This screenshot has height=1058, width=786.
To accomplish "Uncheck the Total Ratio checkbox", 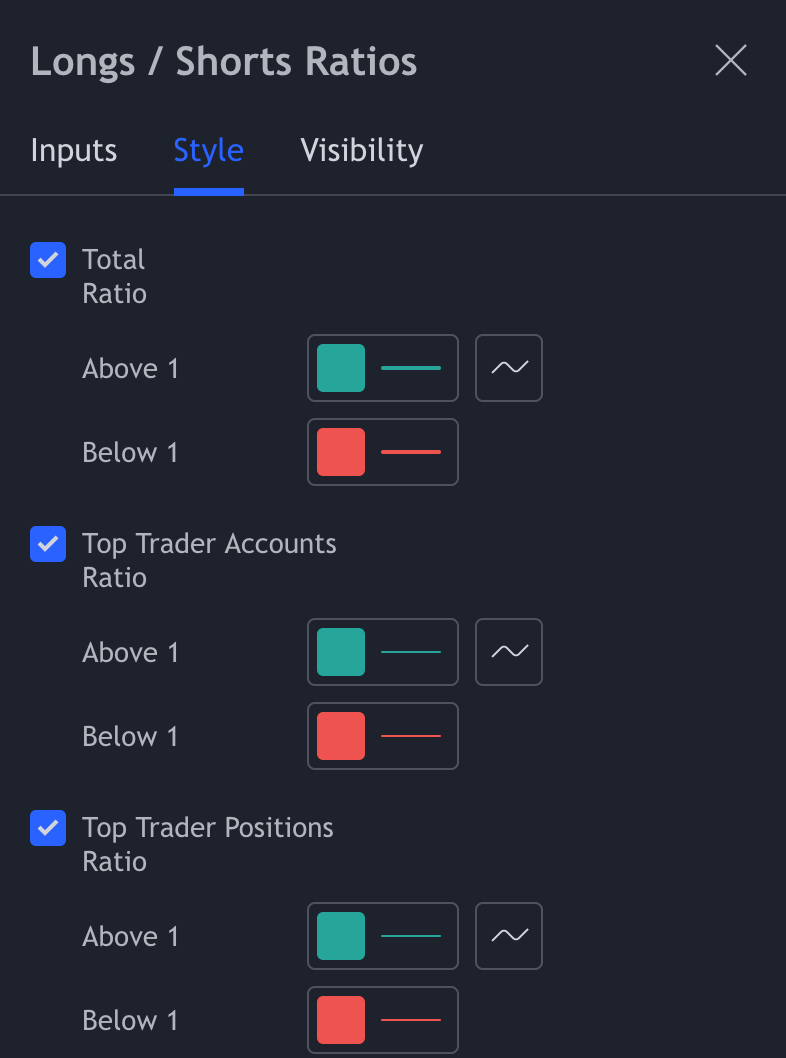I will pos(48,260).
